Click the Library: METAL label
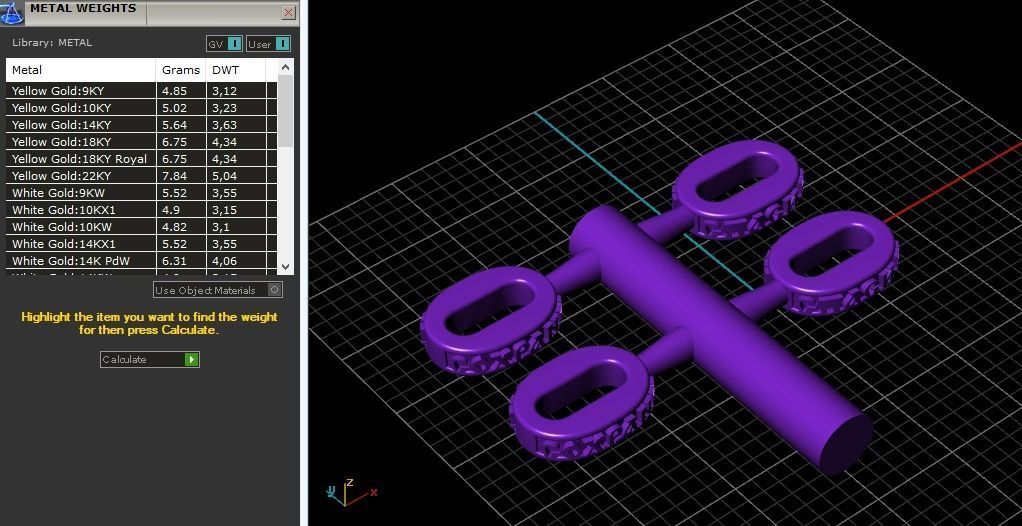This screenshot has width=1022, height=526. click(52, 42)
